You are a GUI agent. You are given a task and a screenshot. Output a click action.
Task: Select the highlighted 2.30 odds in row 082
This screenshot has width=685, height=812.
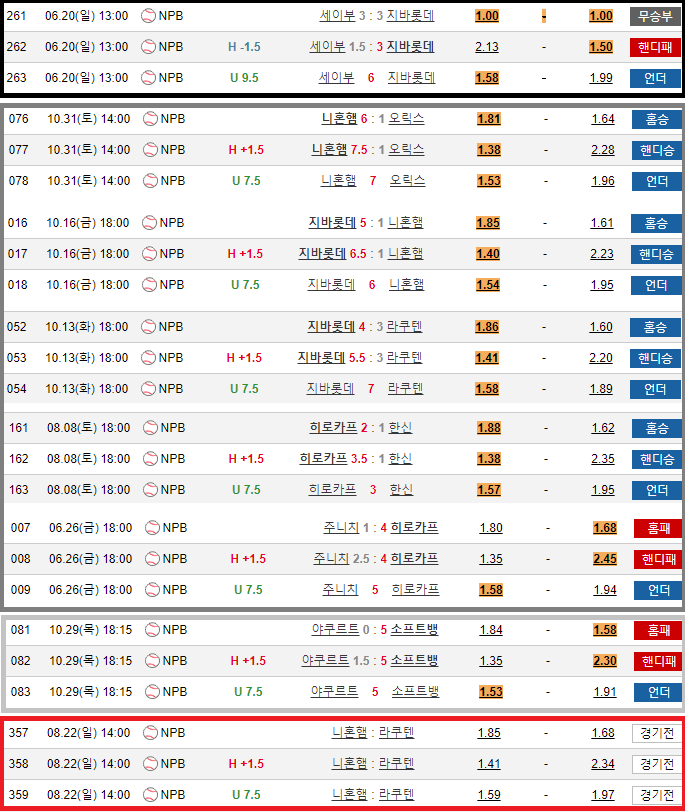point(604,661)
